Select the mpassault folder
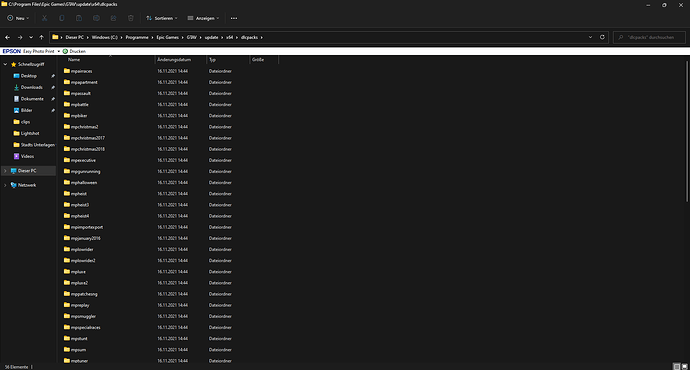Screen dimensions: 690x370 pyautogui.click(x=81, y=93)
